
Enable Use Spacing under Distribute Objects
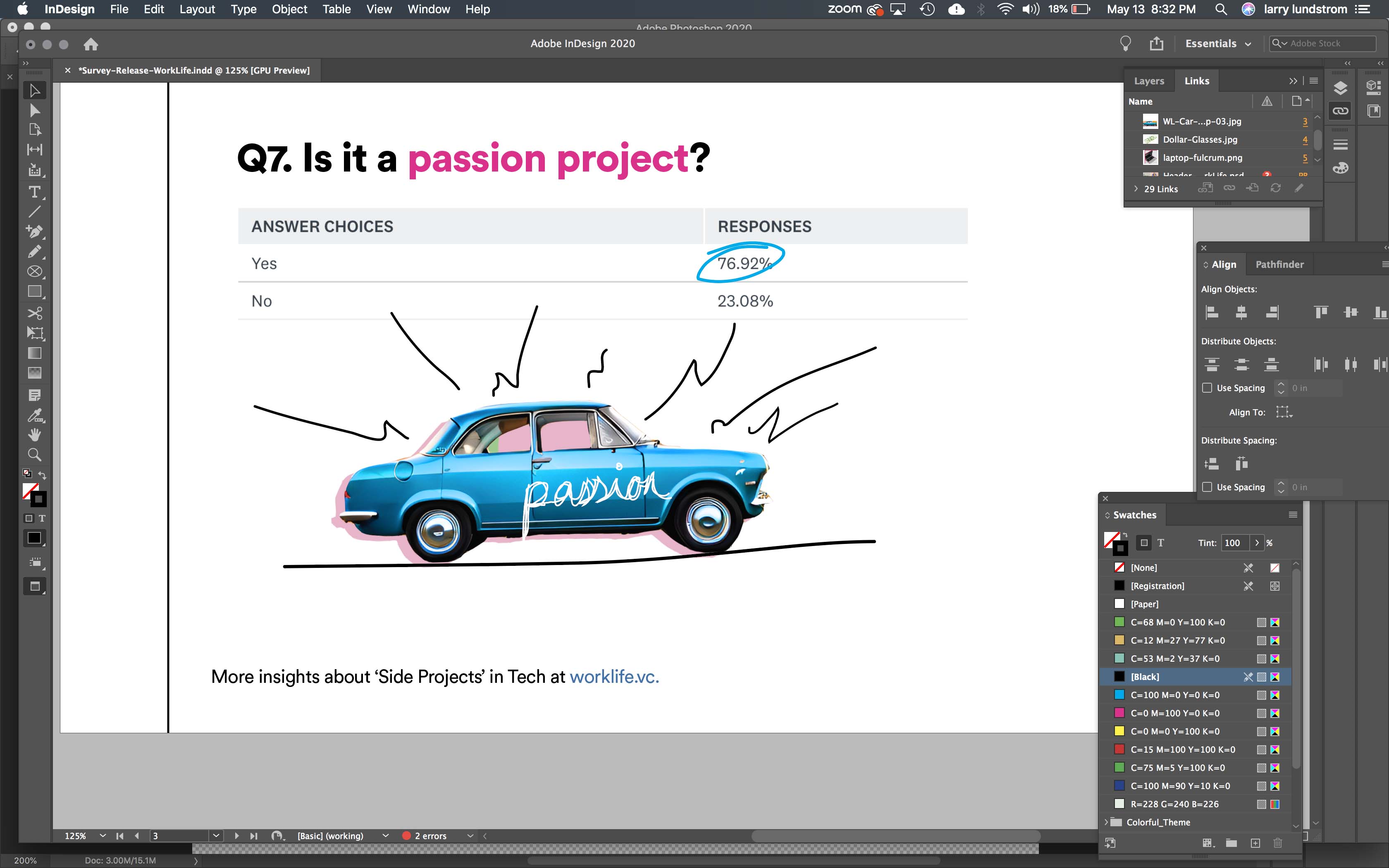1207,388
